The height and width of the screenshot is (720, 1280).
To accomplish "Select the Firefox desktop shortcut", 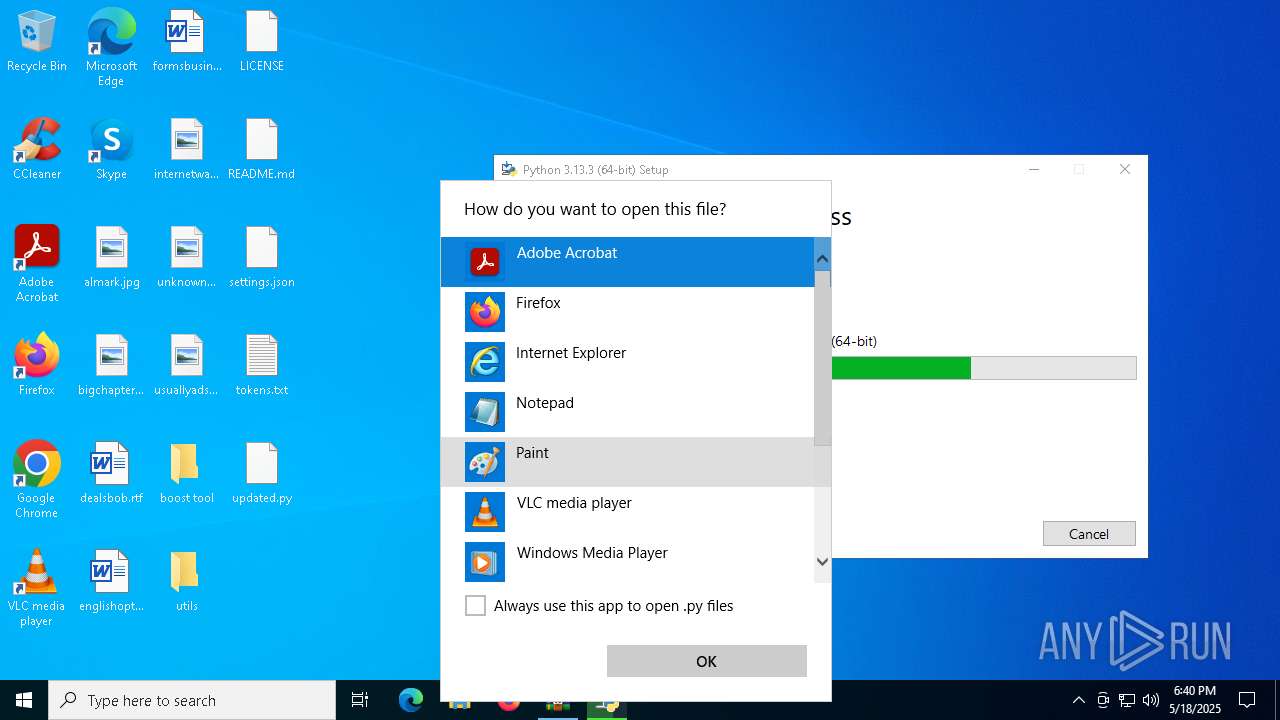I will pyautogui.click(x=37, y=366).
